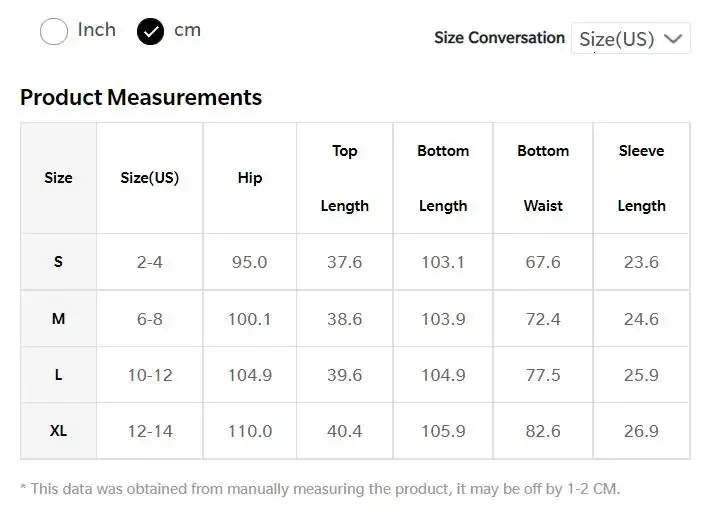Click the Size Conversation label
The height and width of the screenshot is (517, 701).
click(x=499, y=38)
